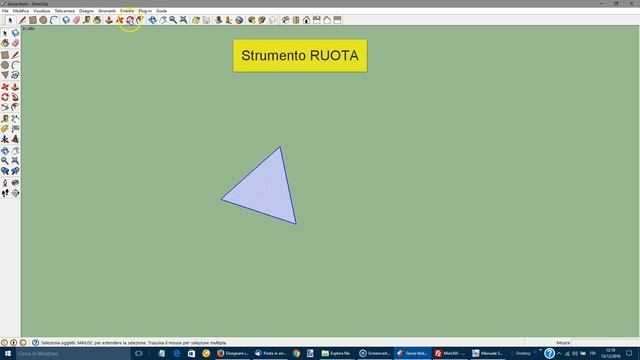
Task: Pick the 3D Text tool in the left palette
Action: point(15,139)
